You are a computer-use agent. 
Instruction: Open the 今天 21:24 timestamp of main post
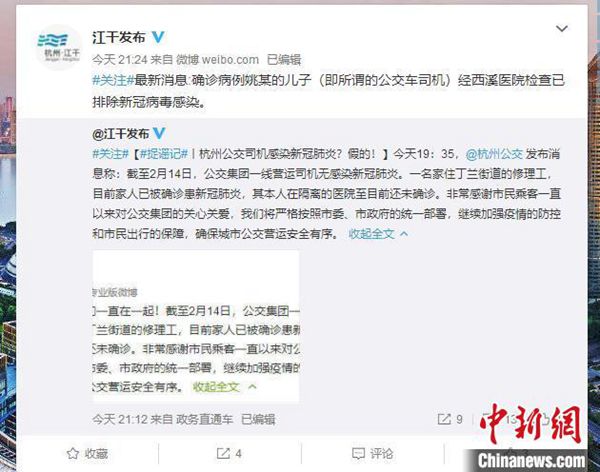(x=120, y=60)
